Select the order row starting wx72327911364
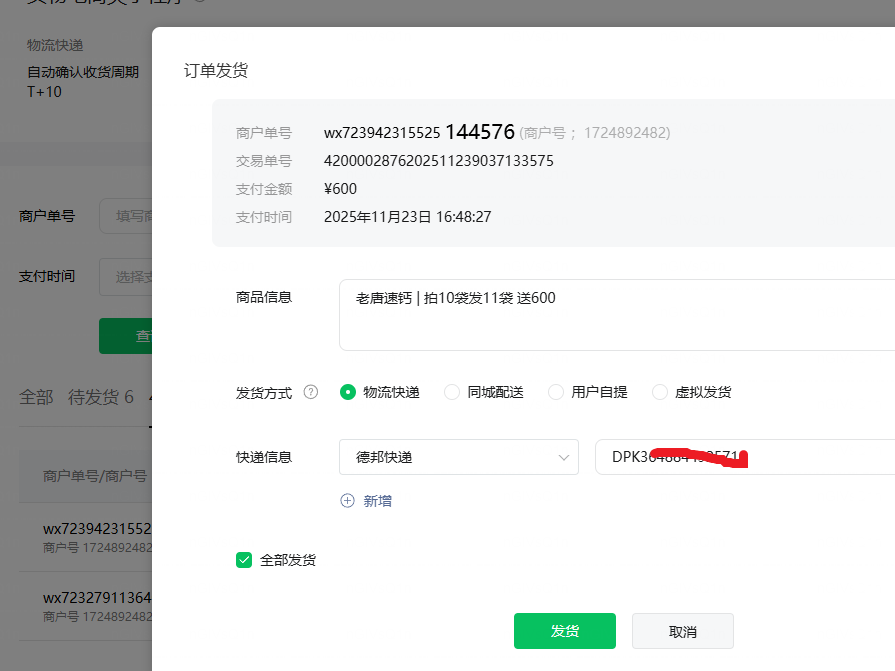This screenshot has width=895, height=671. 96,607
